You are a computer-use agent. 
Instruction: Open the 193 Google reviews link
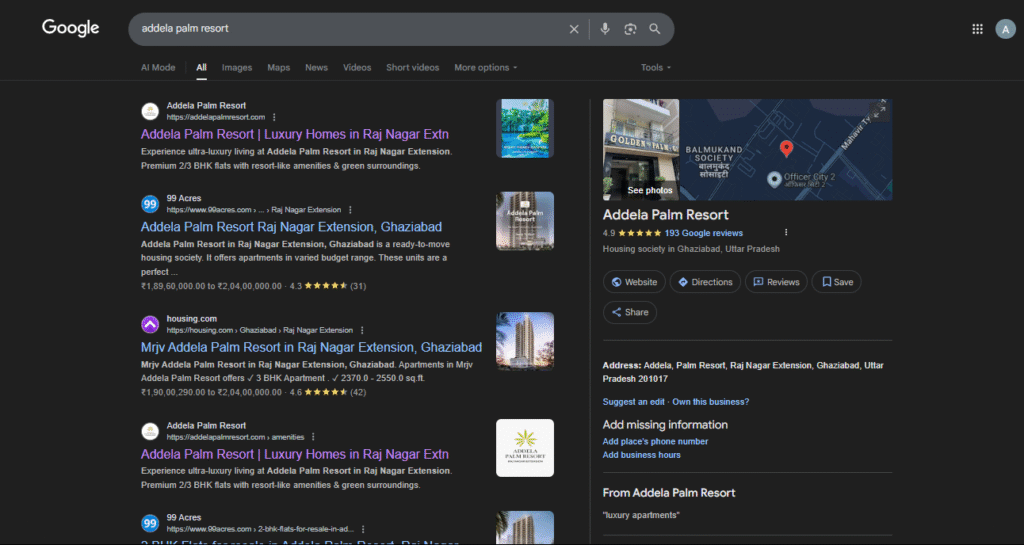pyautogui.click(x=703, y=233)
